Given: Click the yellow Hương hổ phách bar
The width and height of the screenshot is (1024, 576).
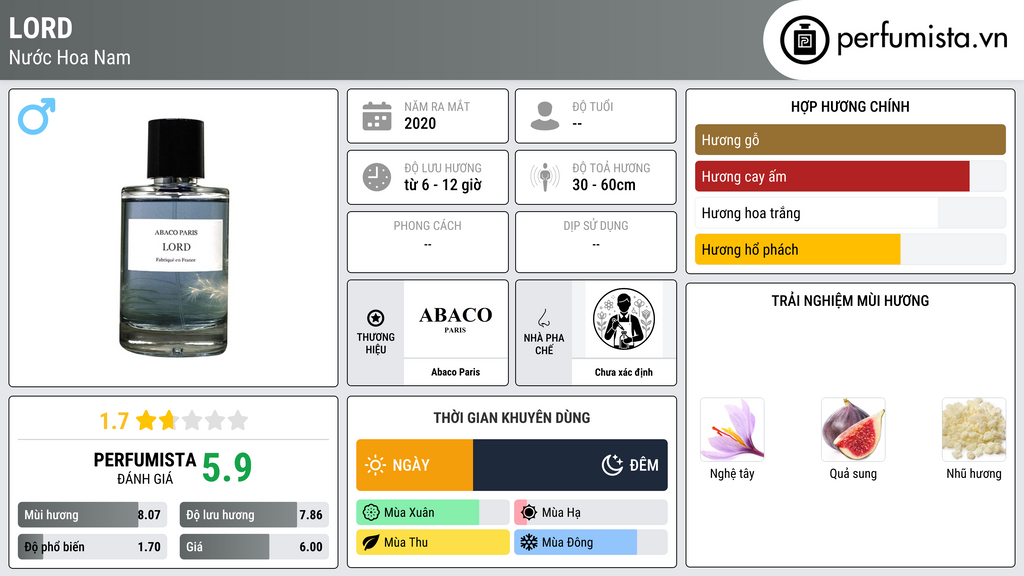Looking at the screenshot, I should [797, 249].
